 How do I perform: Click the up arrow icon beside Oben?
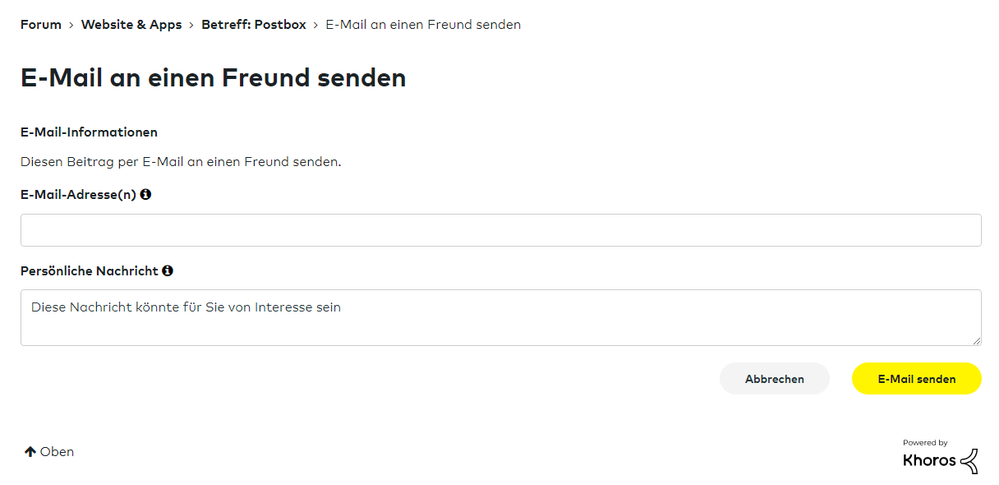click(30, 452)
